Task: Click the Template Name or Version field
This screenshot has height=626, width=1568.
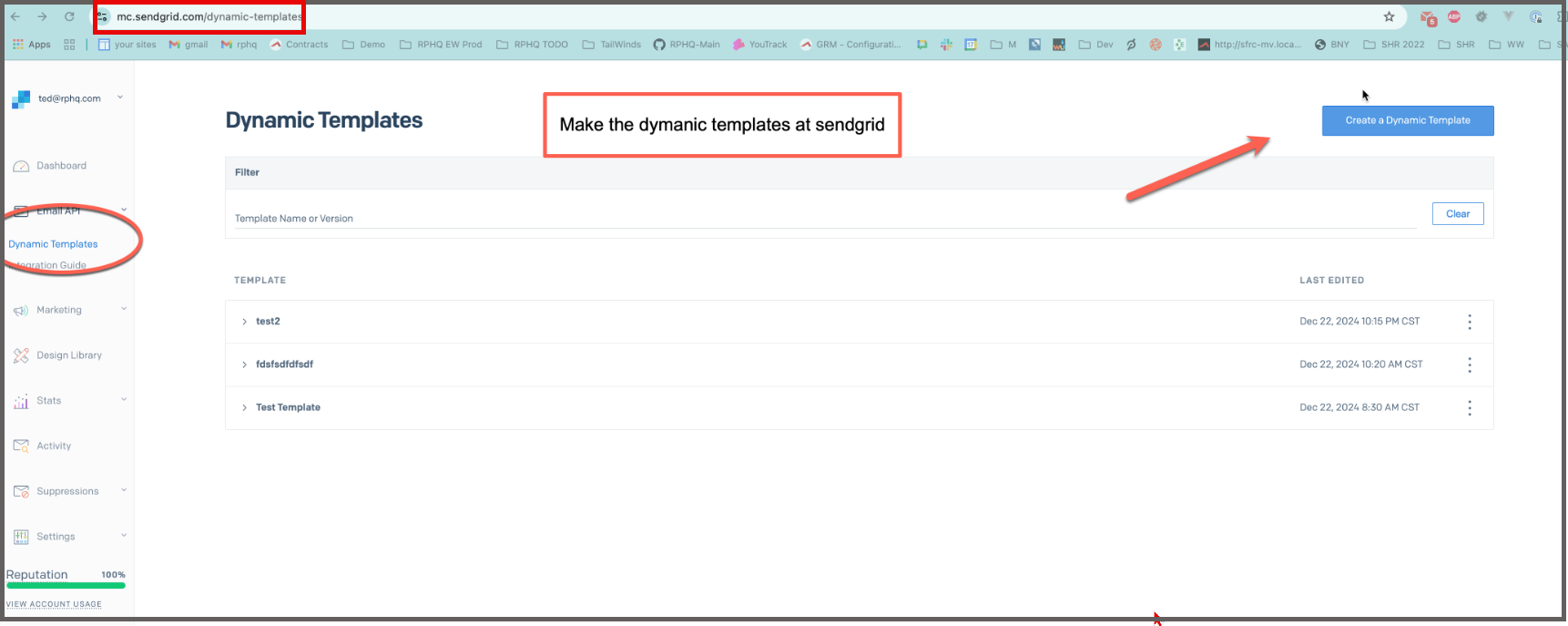Action: point(825,219)
